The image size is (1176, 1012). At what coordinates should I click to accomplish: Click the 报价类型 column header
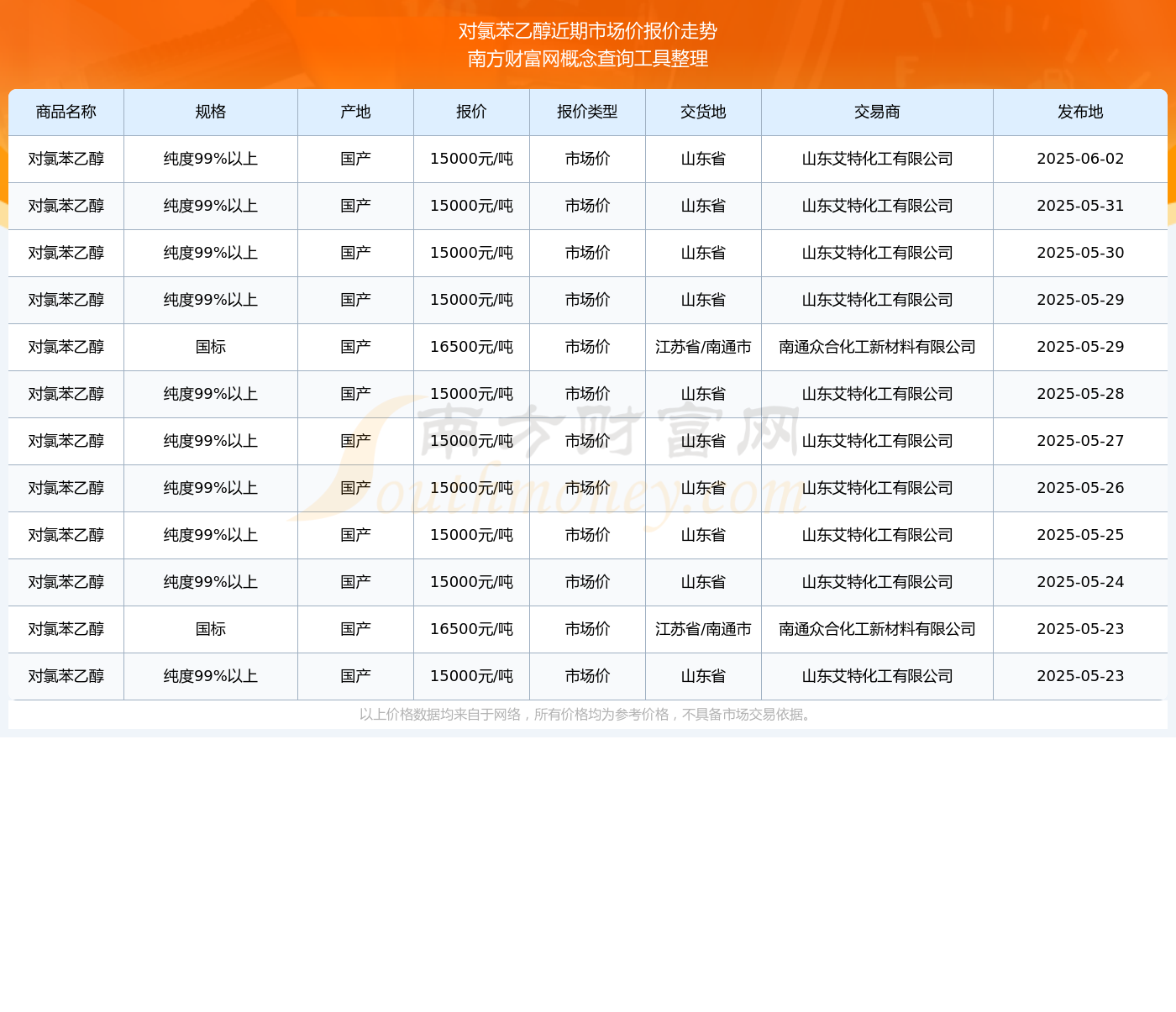pos(588,112)
